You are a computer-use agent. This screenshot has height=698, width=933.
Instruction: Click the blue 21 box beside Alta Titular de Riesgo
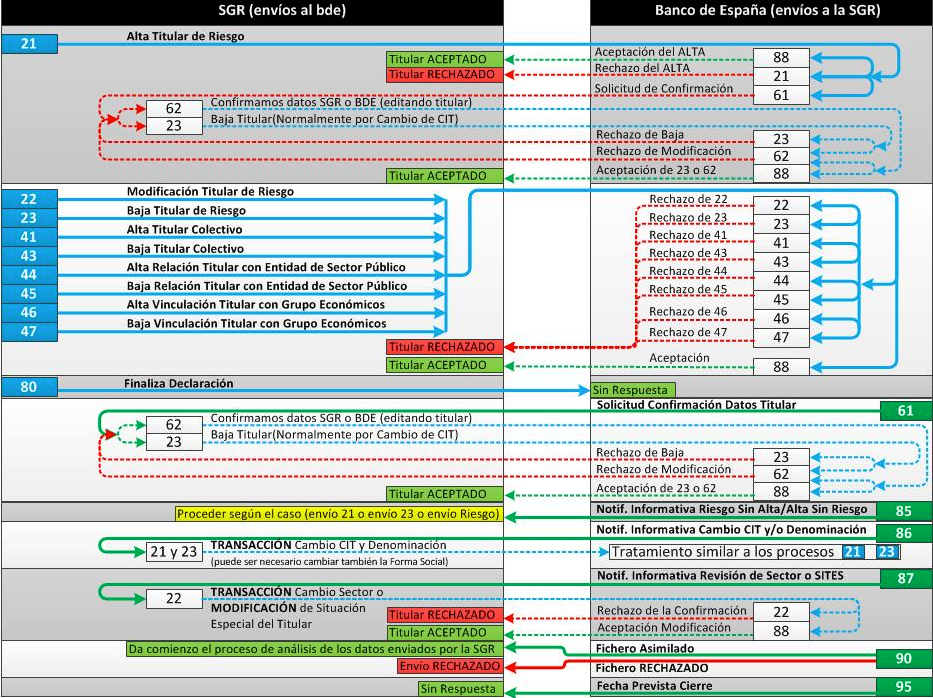(x=29, y=43)
